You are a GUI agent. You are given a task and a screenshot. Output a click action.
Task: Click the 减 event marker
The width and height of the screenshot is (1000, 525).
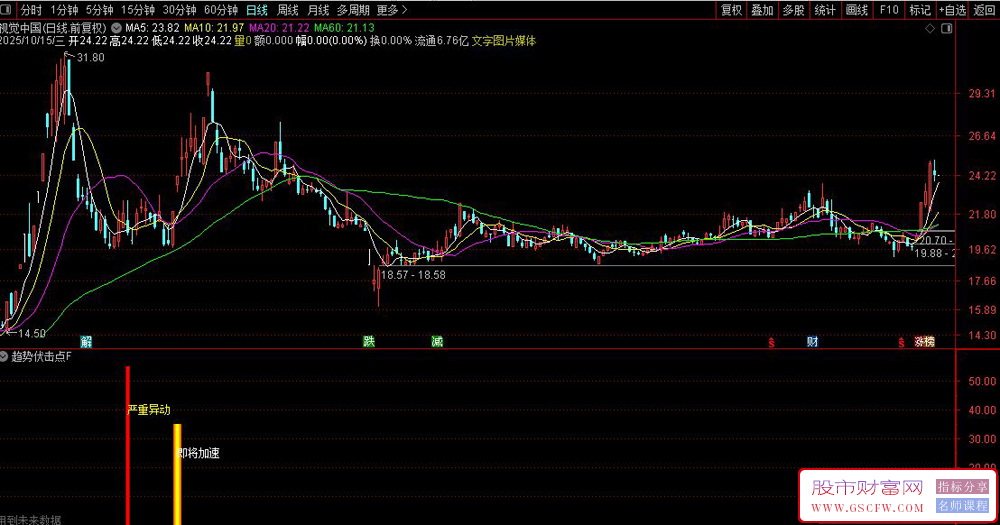point(437,341)
